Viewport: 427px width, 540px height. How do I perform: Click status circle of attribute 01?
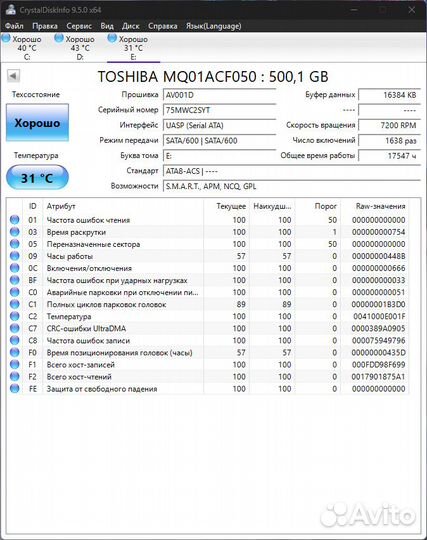pyautogui.click(x=15, y=220)
